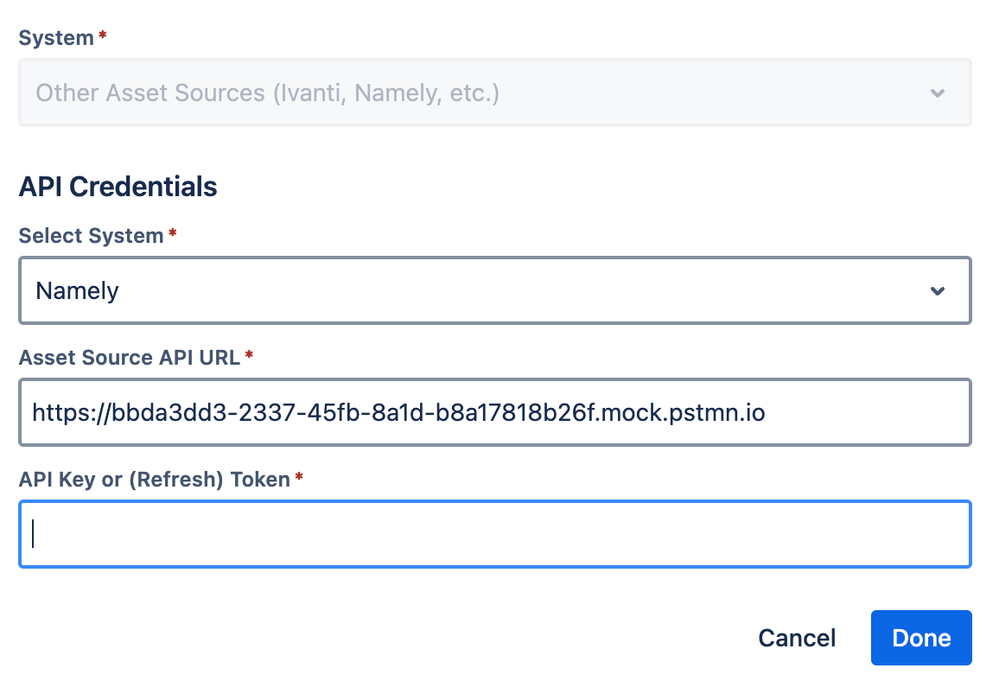Click the red asterisk beside the System label
The width and height of the screenshot is (999, 681).
point(102,38)
